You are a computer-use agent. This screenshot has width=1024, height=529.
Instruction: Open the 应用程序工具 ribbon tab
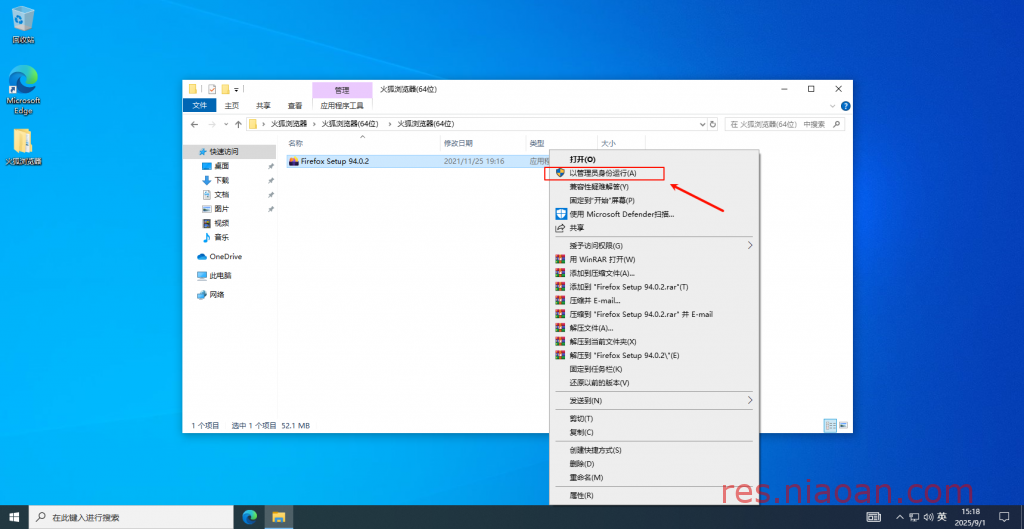(x=342, y=105)
